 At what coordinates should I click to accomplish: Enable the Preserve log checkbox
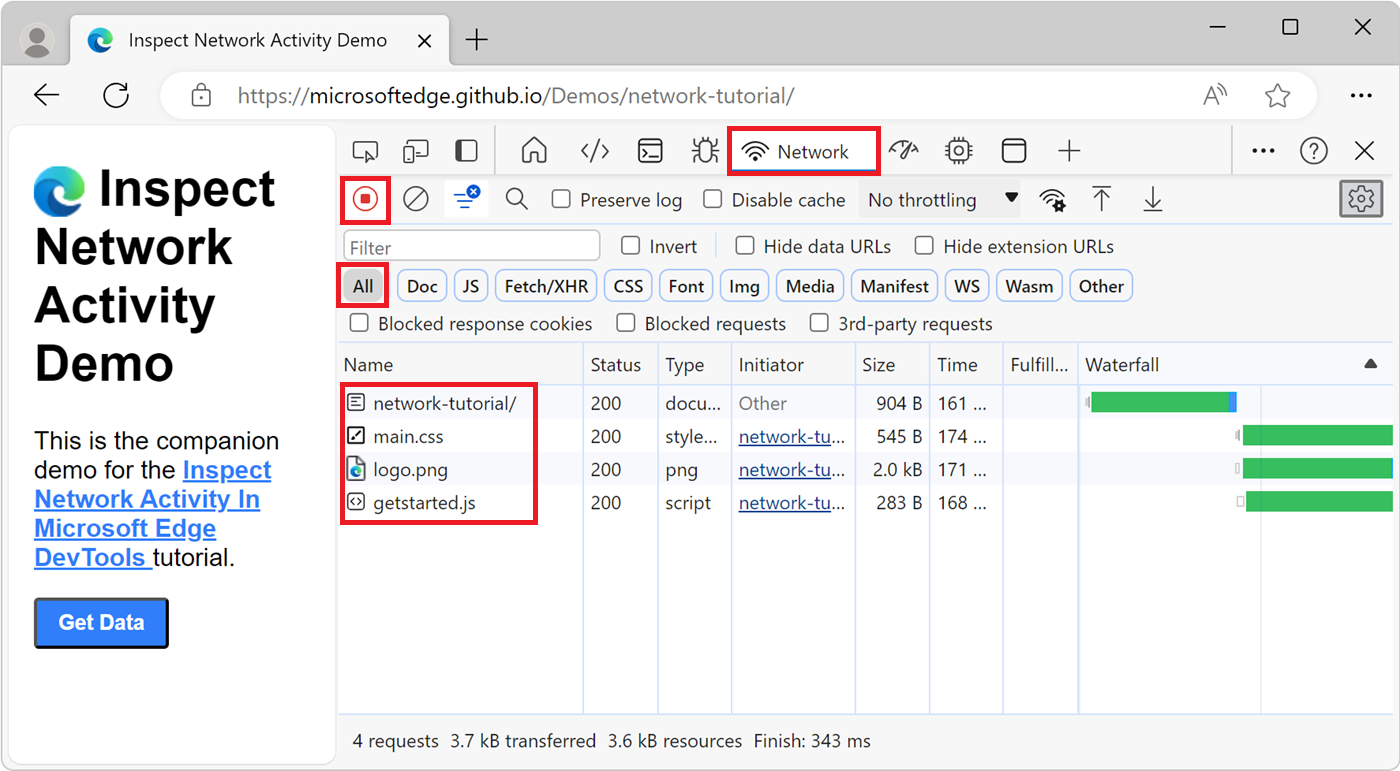point(561,199)
